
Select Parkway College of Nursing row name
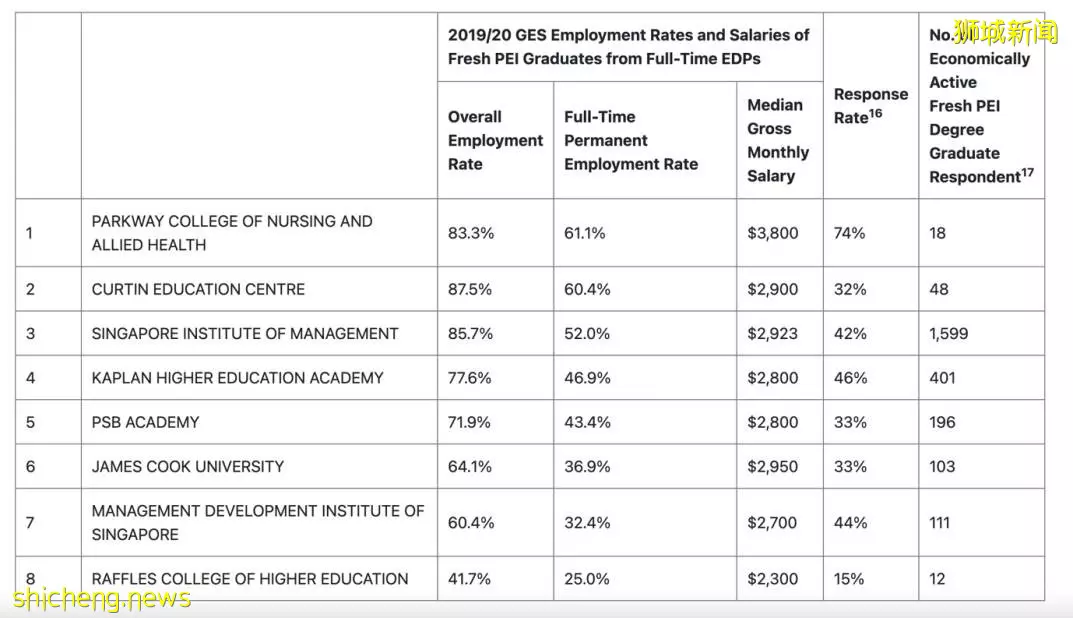(232, 233)
